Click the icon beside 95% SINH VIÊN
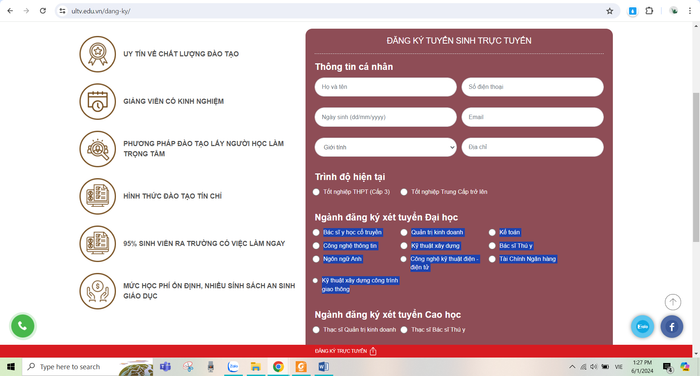This screenshot has width=700, height=376. [x=98, y=243]
